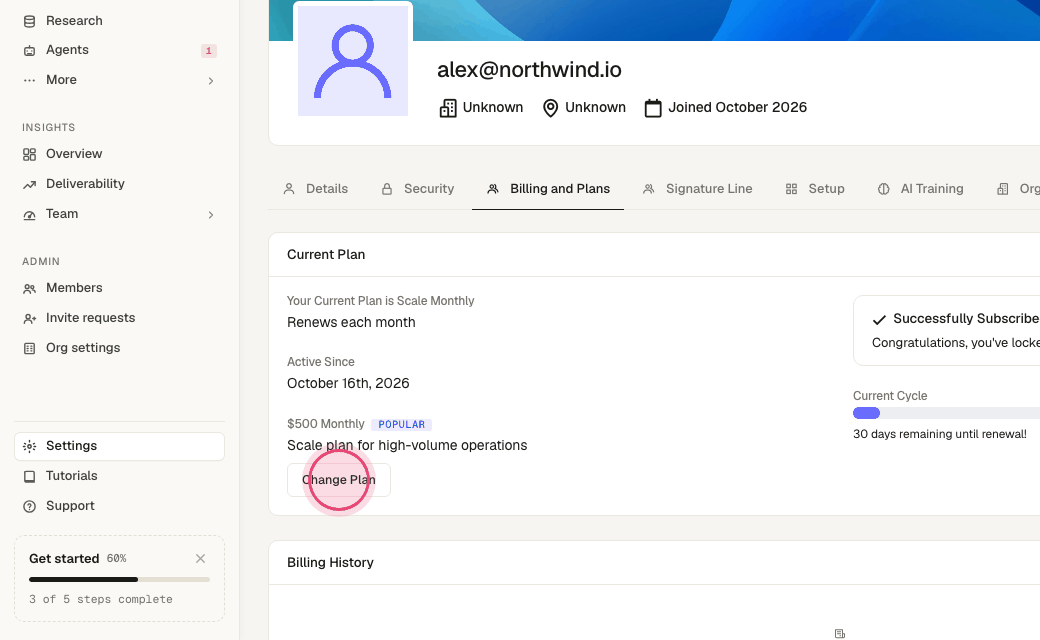This screenshot has height=640, width=1040.
Task: Click the Support question mark icon
Action: tap(29, 506)
